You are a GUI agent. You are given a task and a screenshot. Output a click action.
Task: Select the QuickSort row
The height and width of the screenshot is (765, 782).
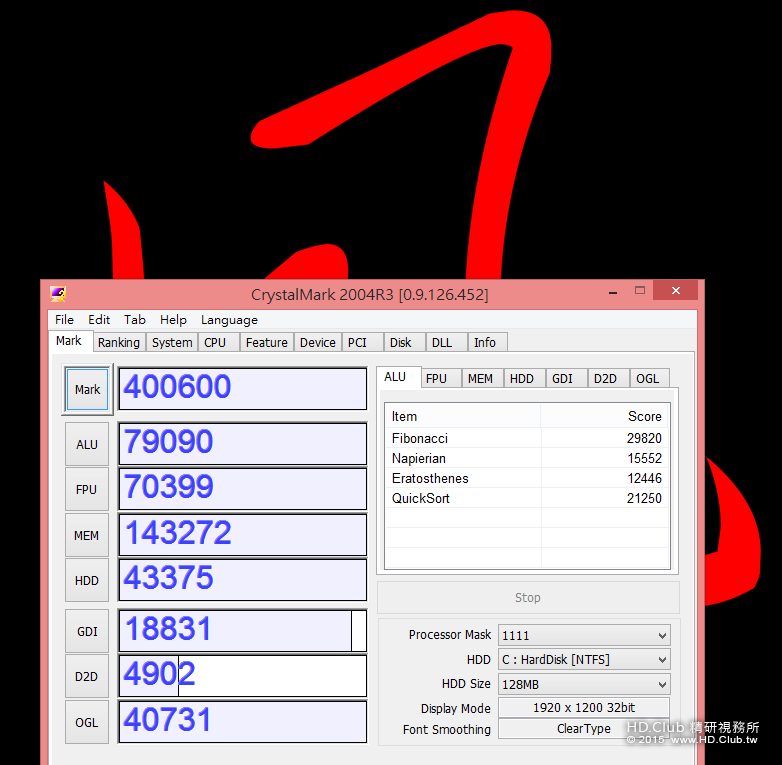click(527, 498)
